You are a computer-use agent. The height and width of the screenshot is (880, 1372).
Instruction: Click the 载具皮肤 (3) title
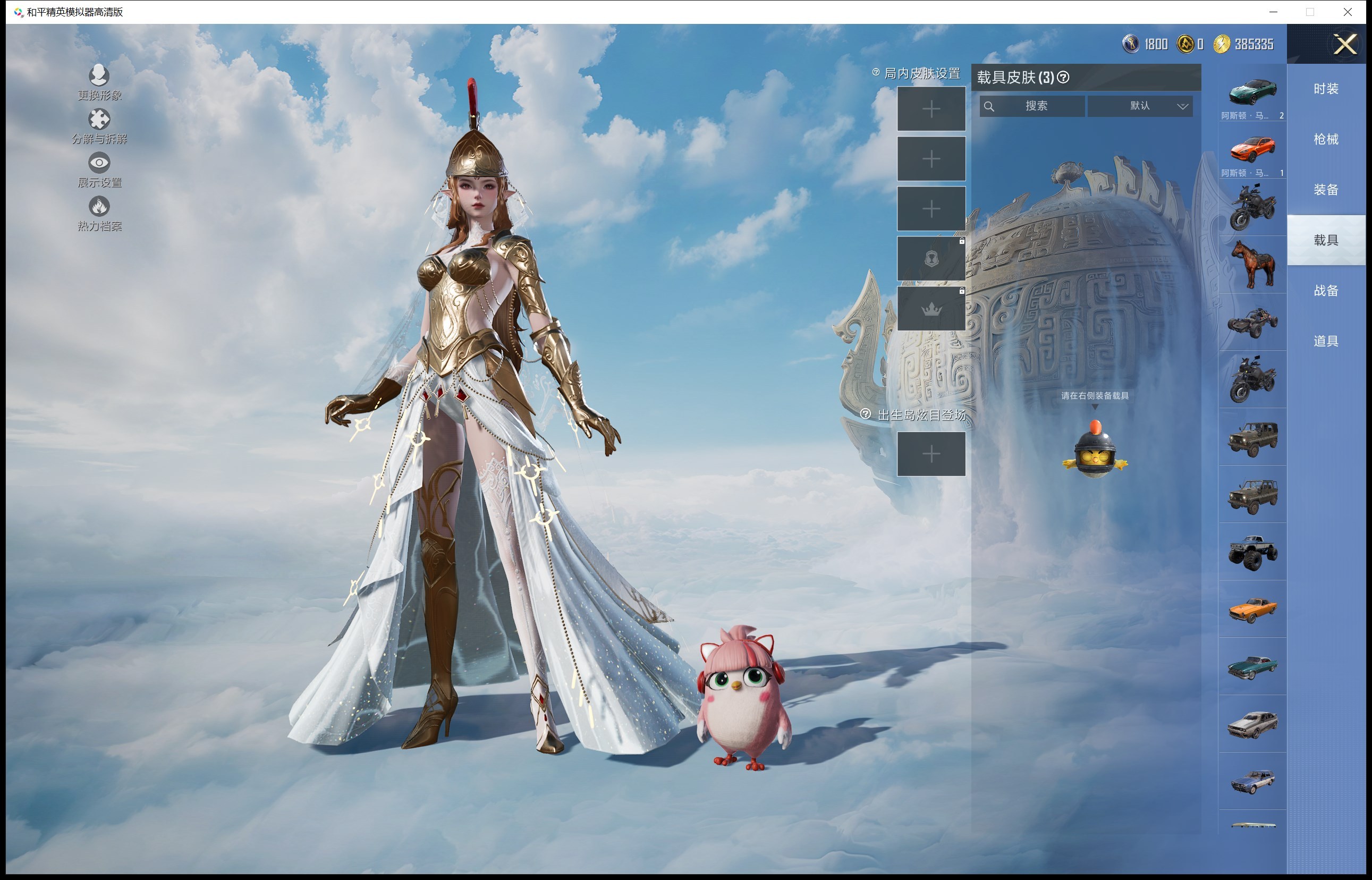1015,77
